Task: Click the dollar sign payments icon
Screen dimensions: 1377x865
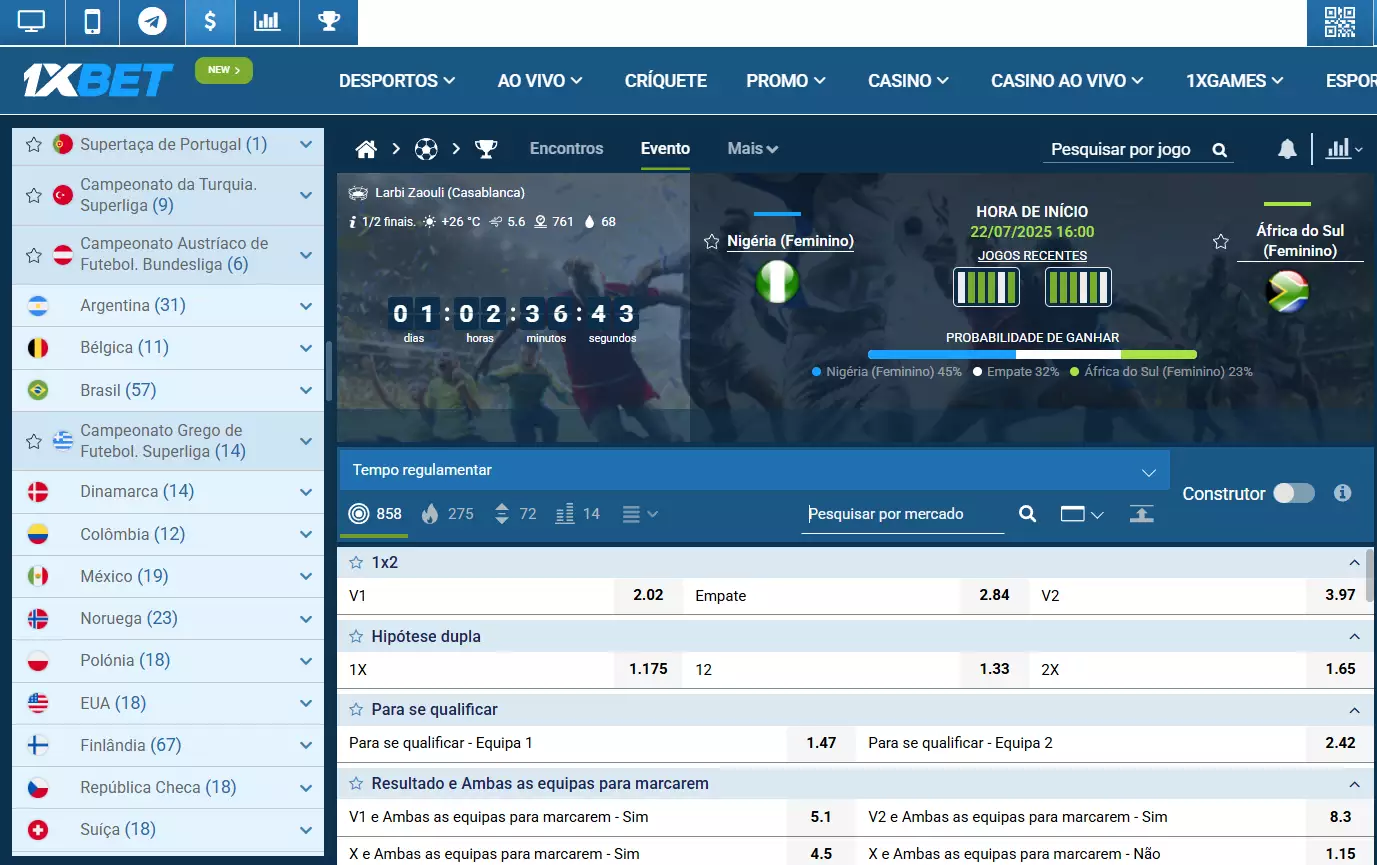Action: click(210, 22)
